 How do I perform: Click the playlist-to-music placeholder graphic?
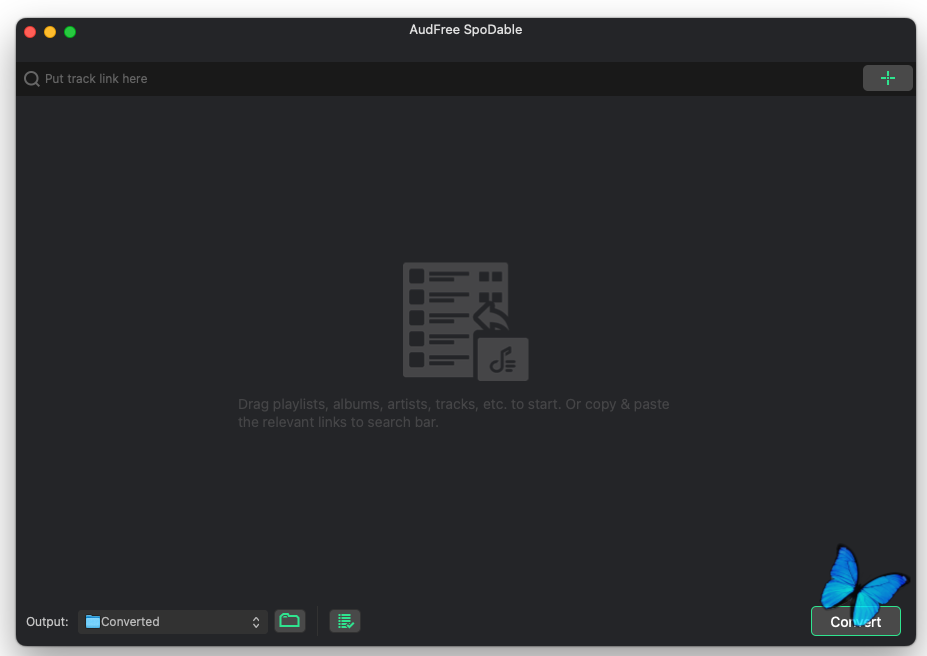pyautogui.click(x=465, y=321)
